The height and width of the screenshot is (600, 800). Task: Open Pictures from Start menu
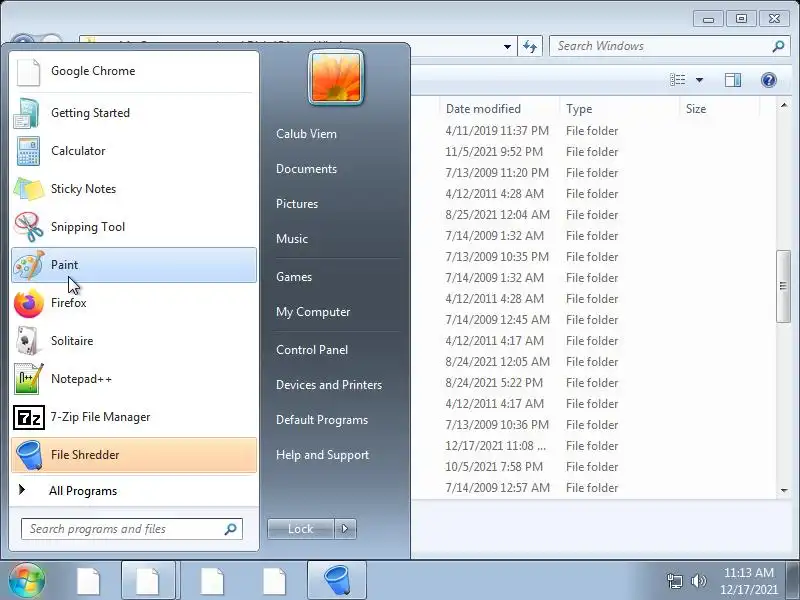click(x=297, y=204)
